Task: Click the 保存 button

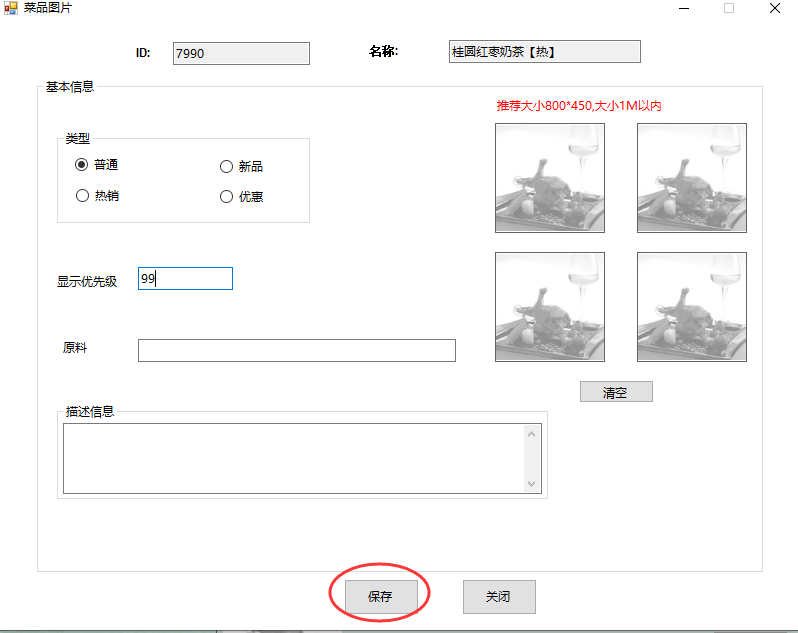Action: 381,596
